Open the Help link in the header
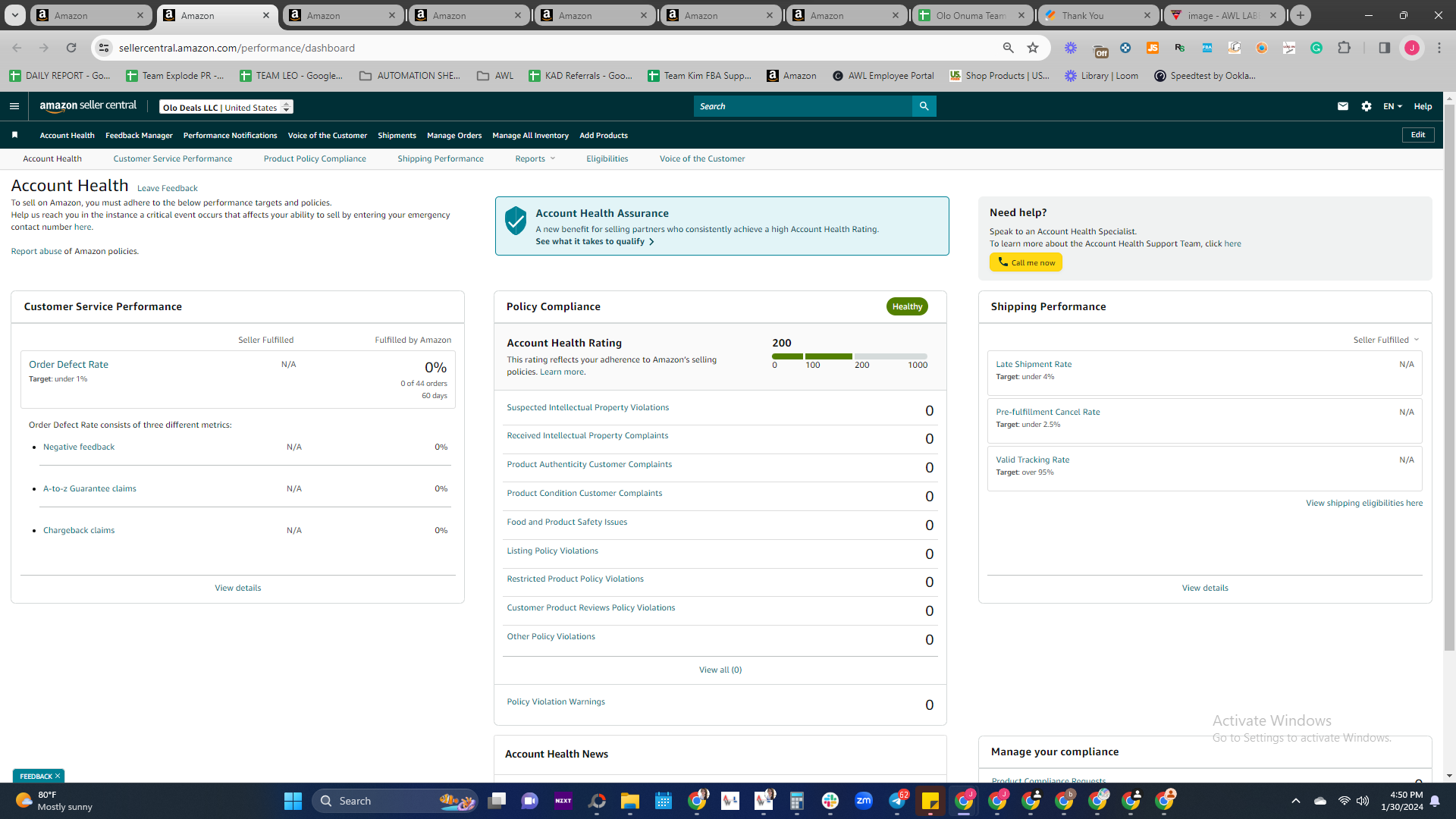 pos(1423,106)
